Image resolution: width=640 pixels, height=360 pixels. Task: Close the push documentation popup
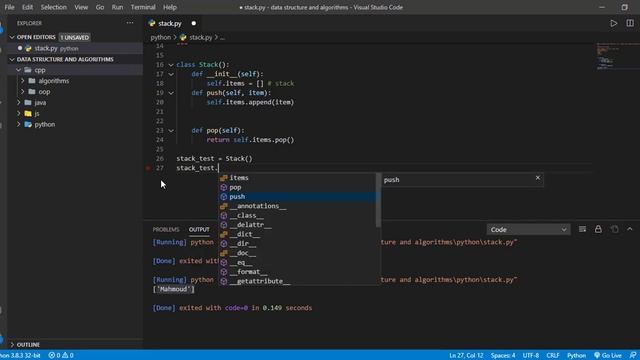pyautogui.click(x=538, y=178)
